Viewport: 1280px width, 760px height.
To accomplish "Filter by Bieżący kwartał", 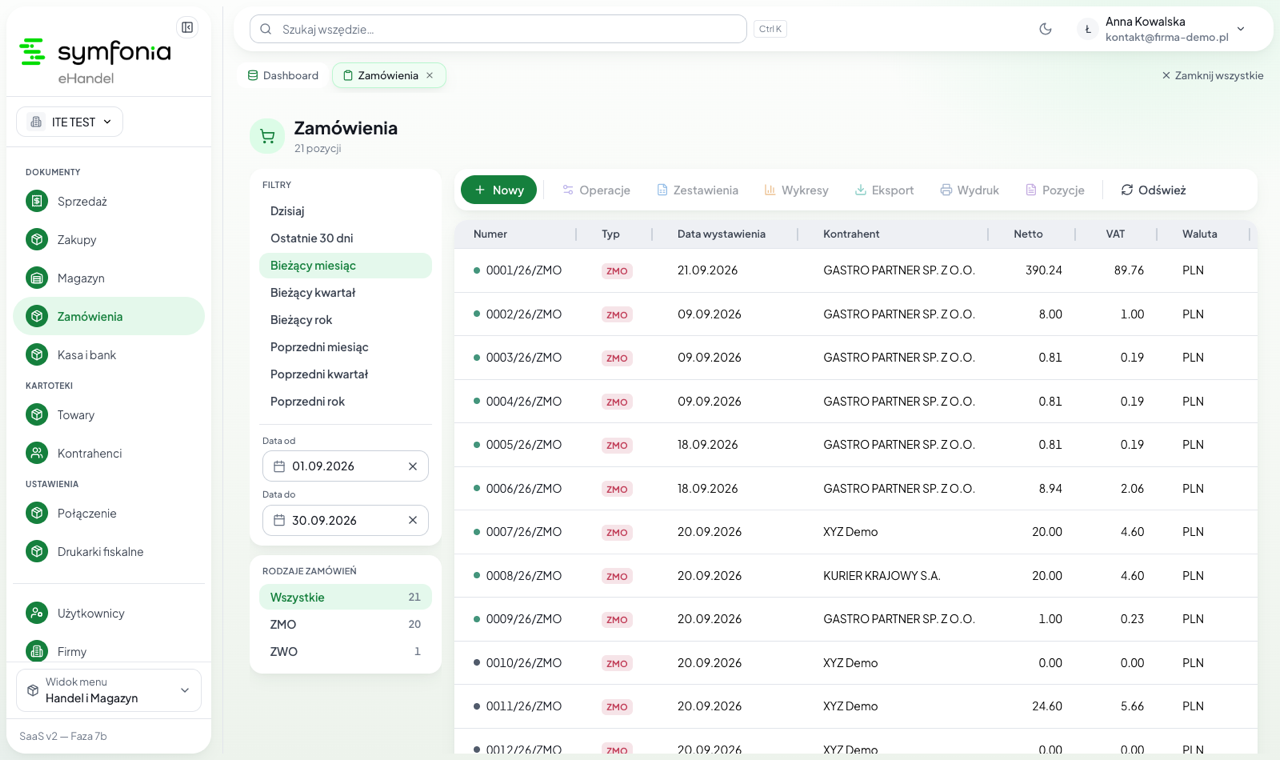I will pos(345,292).
